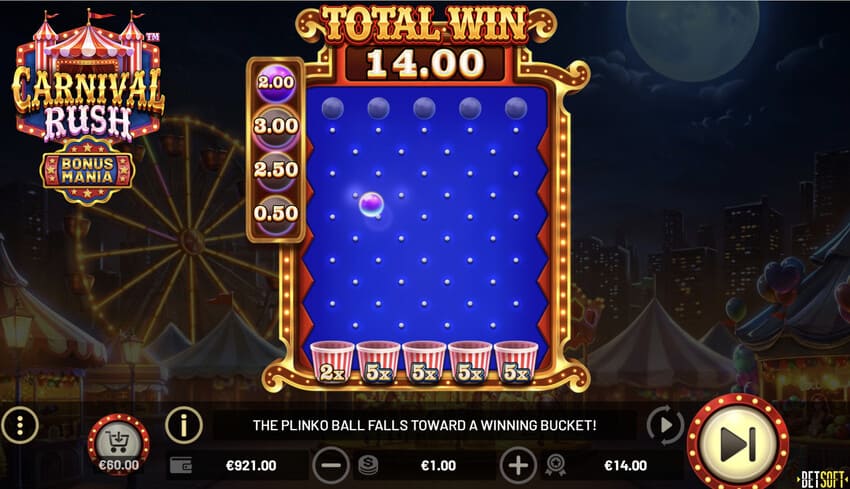Increase the bet with the plus button

pos(518,465)
